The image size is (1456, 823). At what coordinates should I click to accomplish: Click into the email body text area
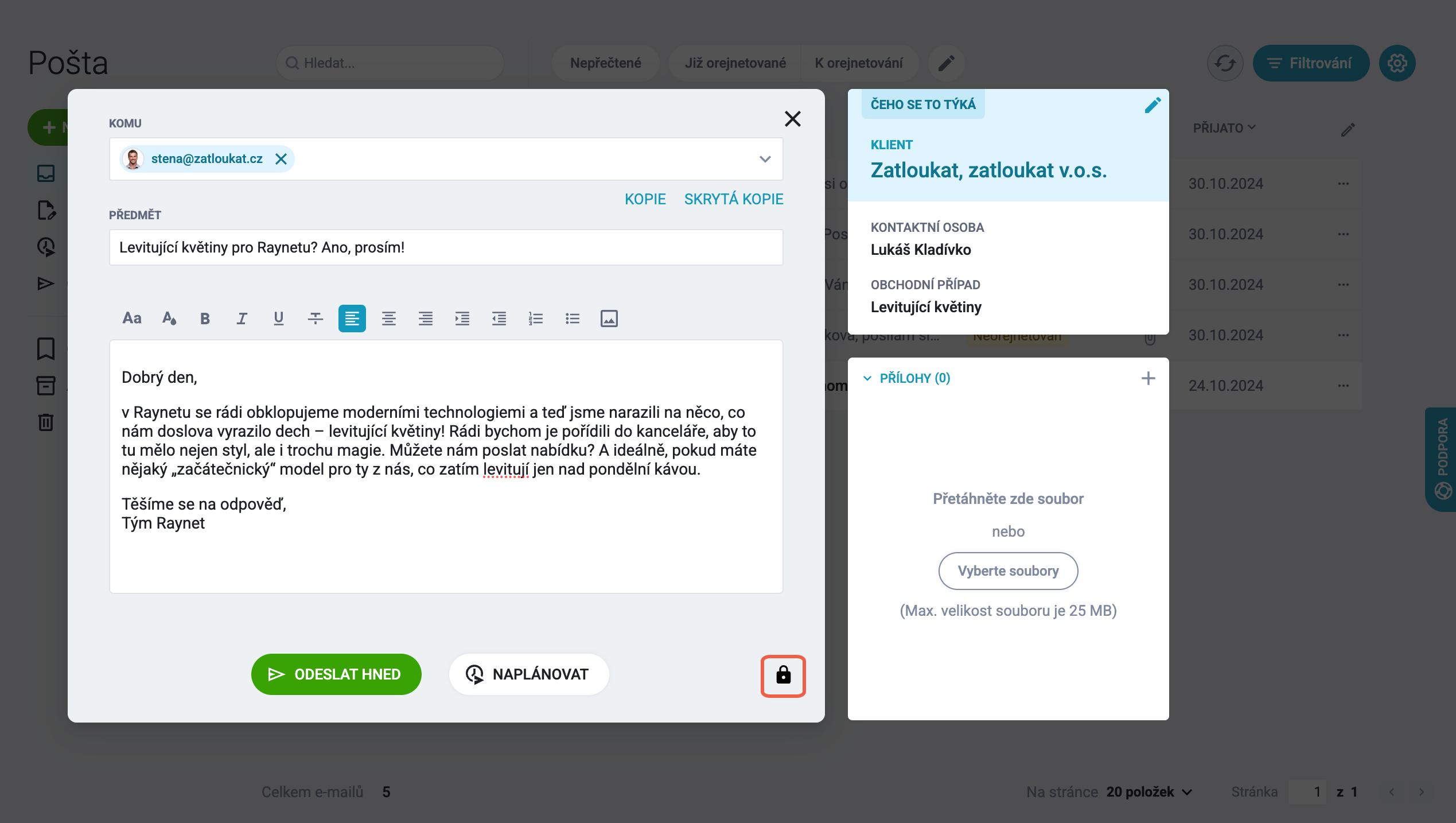[446, 467]
